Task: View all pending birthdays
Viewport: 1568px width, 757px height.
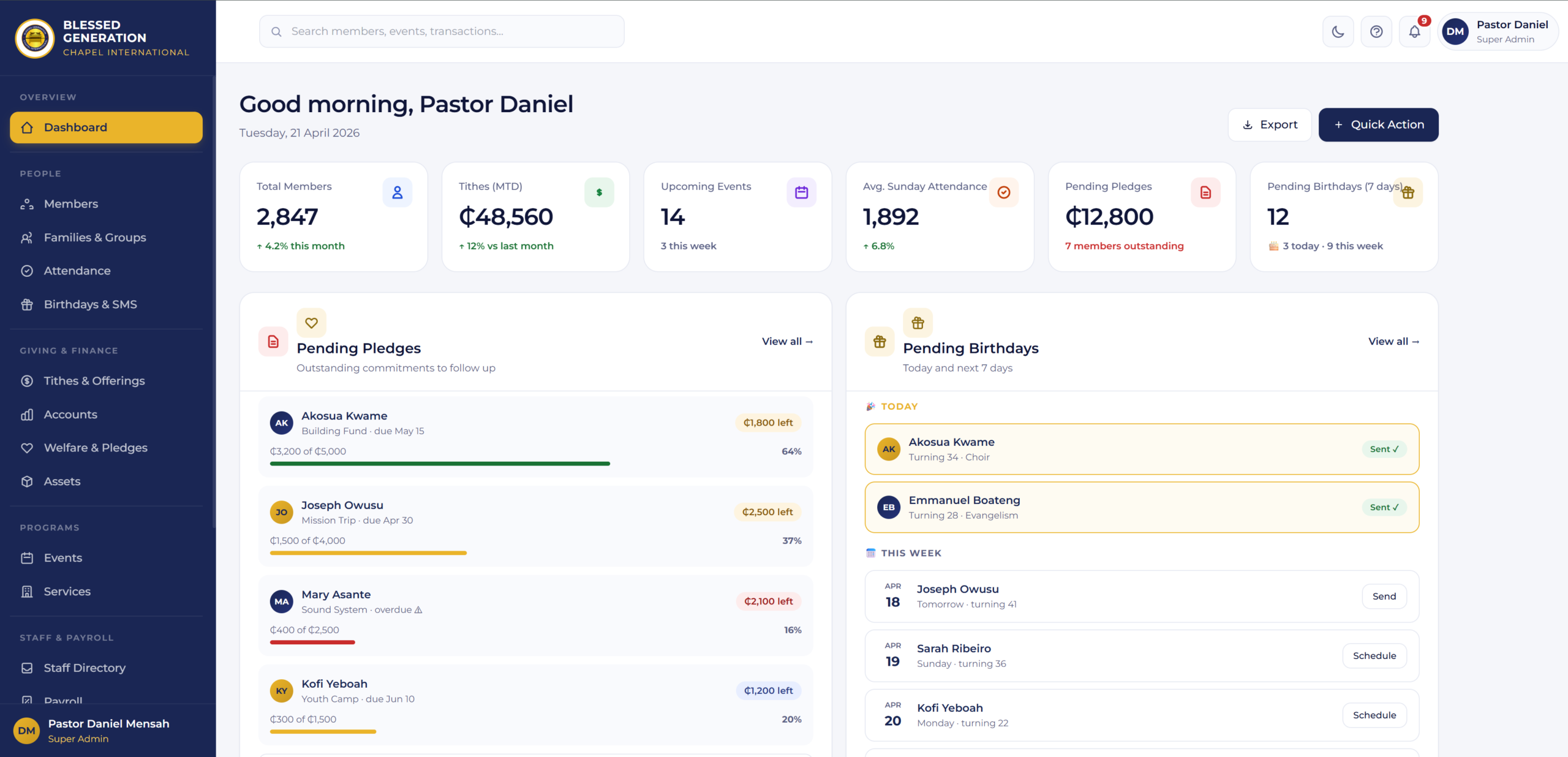Action: 1393,342
